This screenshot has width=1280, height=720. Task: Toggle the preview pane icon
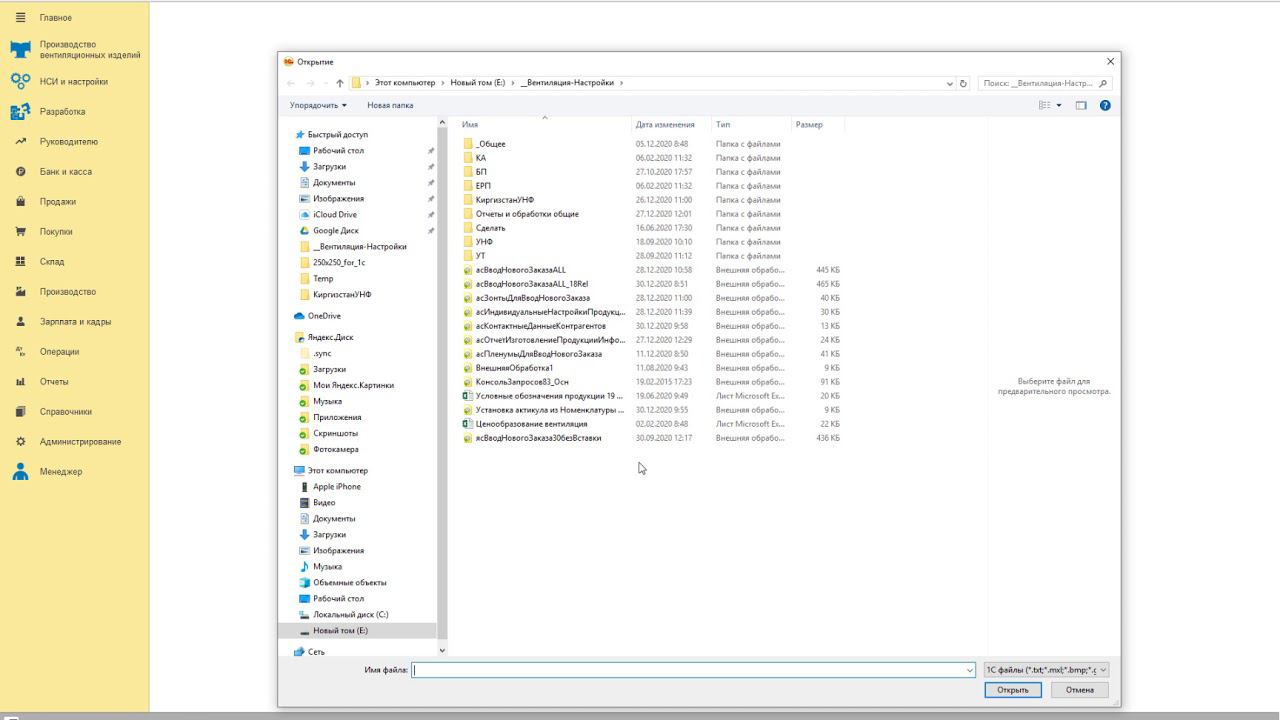(1081, 105)
